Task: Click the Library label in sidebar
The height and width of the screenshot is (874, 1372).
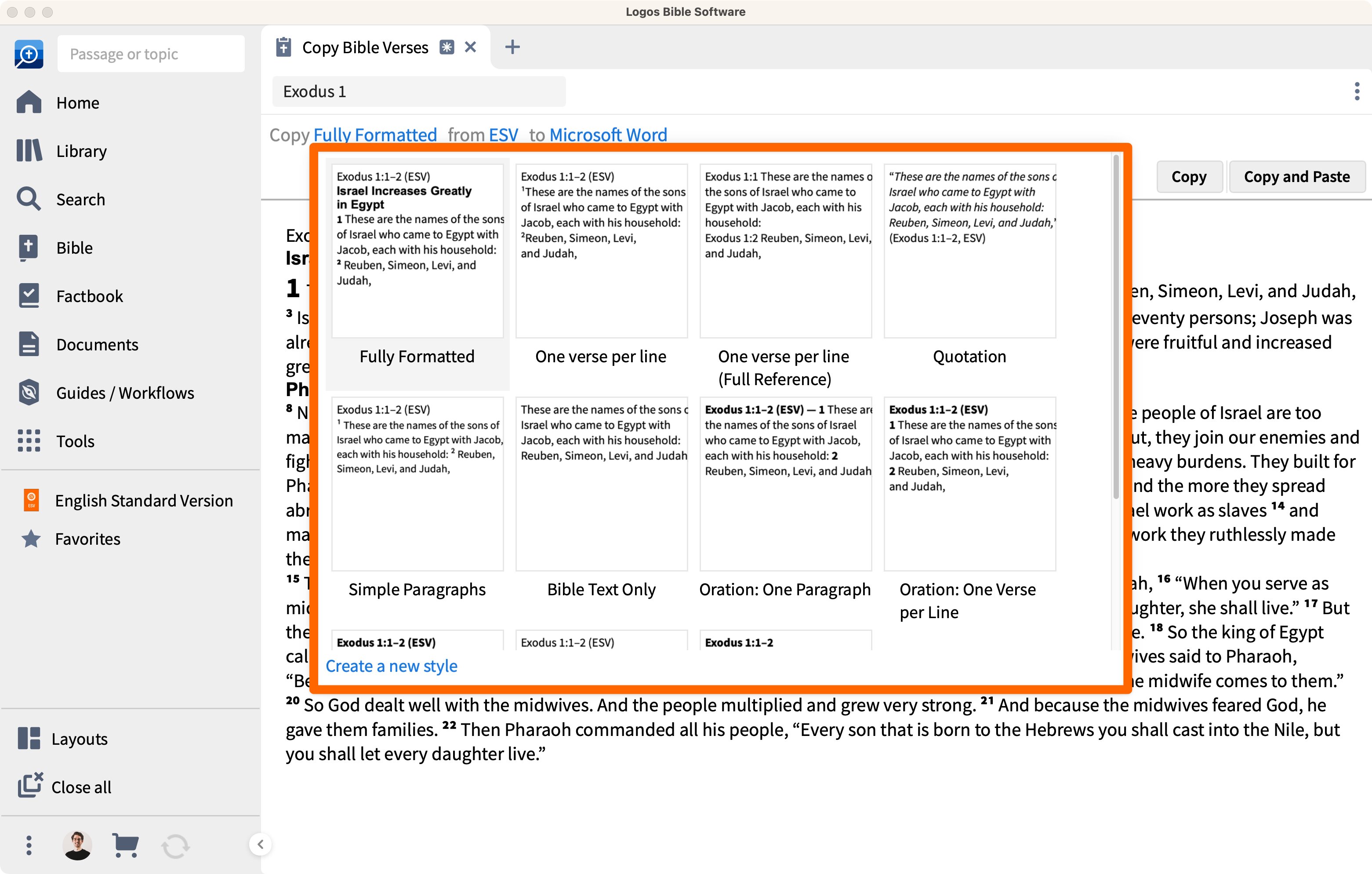Action: click(81, 151)
